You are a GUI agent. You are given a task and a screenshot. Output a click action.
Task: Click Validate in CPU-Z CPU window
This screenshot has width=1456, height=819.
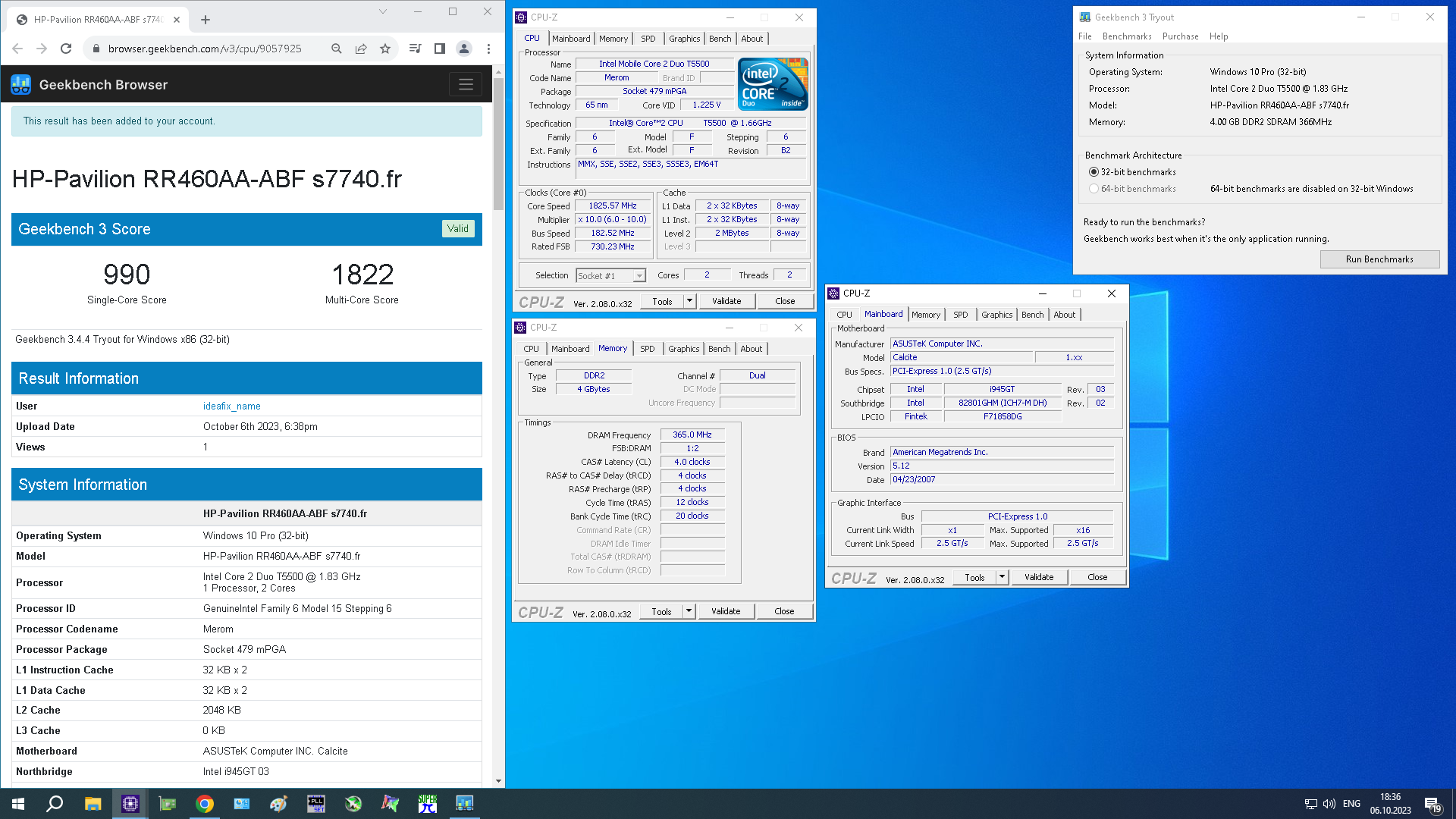pos(726,301)
